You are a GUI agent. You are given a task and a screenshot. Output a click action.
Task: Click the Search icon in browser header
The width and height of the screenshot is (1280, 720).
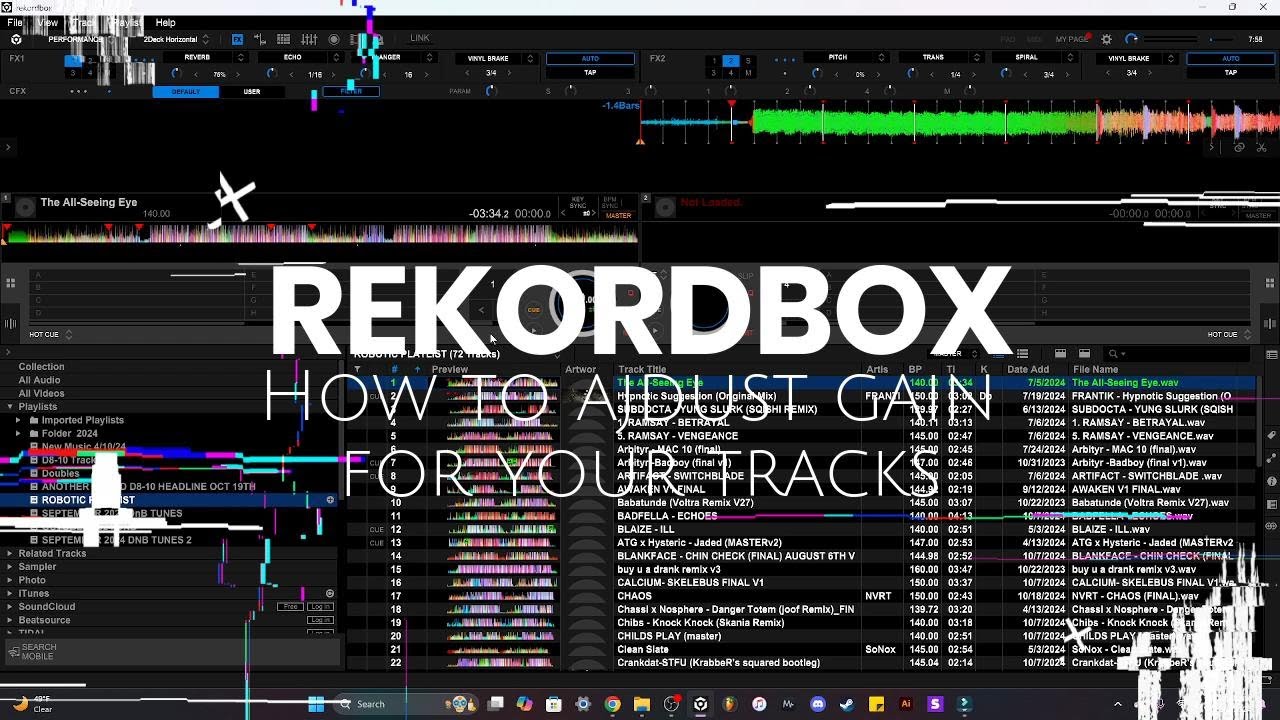(x=1112, y=354)
